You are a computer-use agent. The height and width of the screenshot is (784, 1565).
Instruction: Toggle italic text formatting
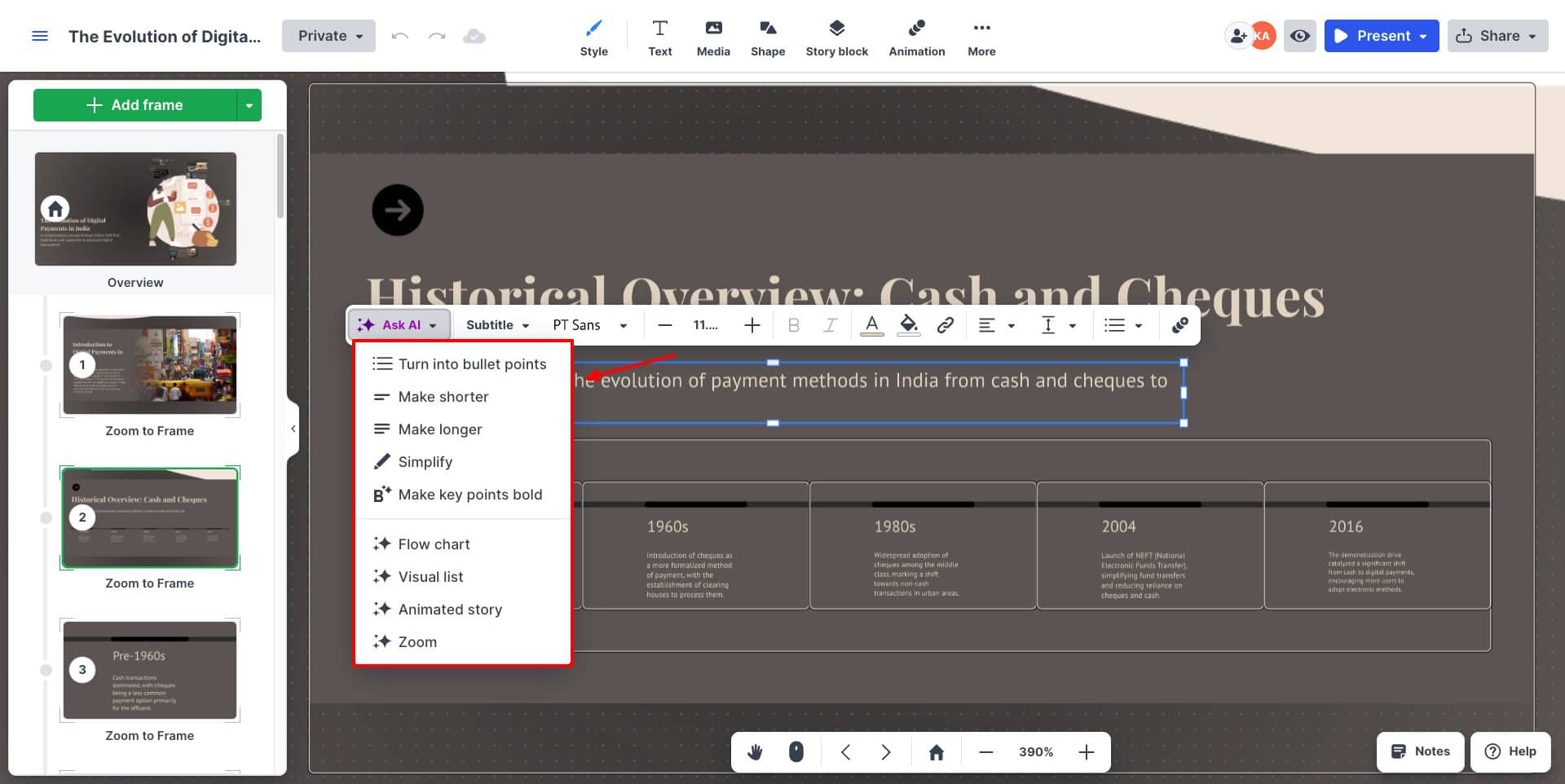[x=830, y=325]
